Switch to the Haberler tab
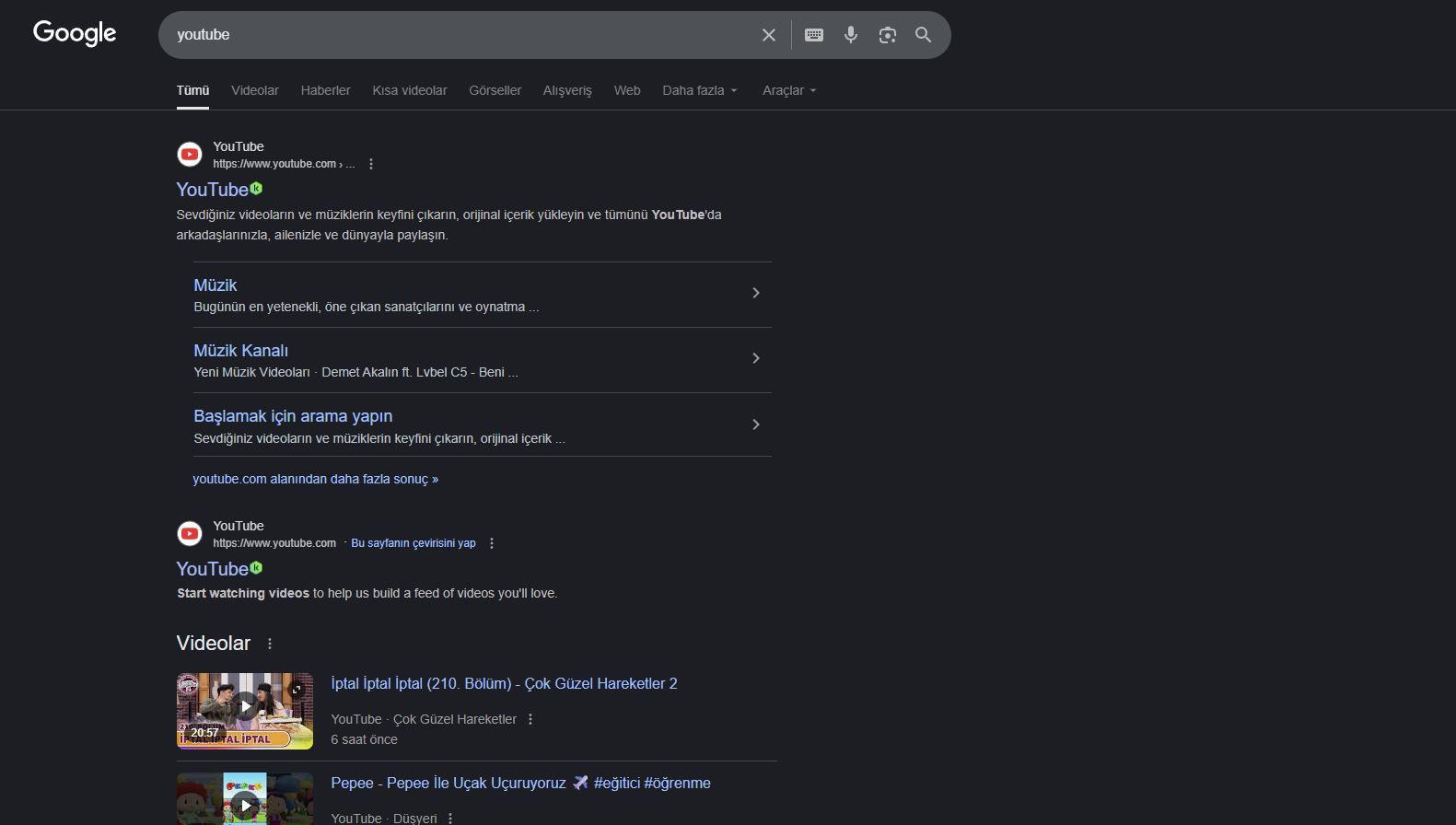1456x825 pixels. click(326, 90)
